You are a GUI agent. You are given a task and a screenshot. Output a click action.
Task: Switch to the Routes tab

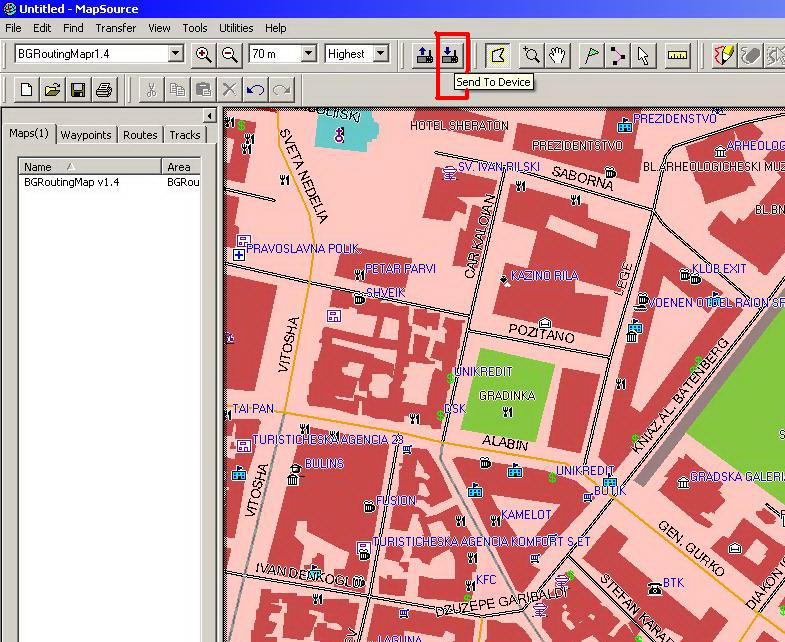(140, 135)
